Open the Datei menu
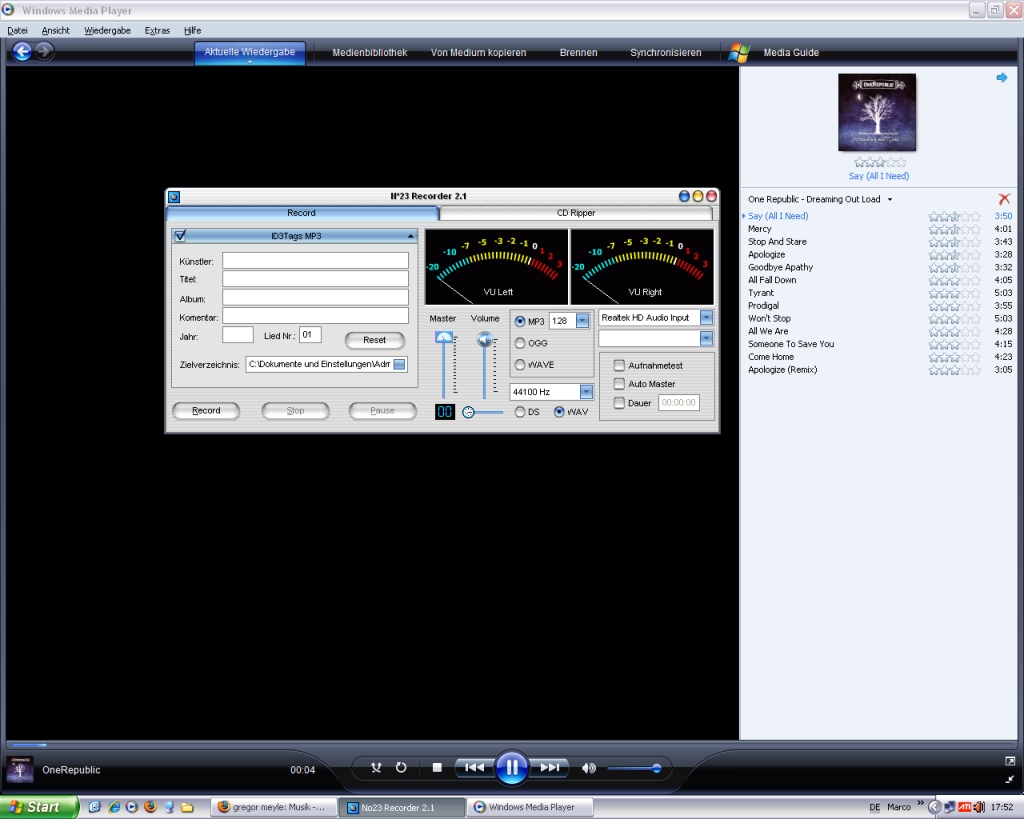This screenshot has height=819, width=1024. tap(18, 31)
